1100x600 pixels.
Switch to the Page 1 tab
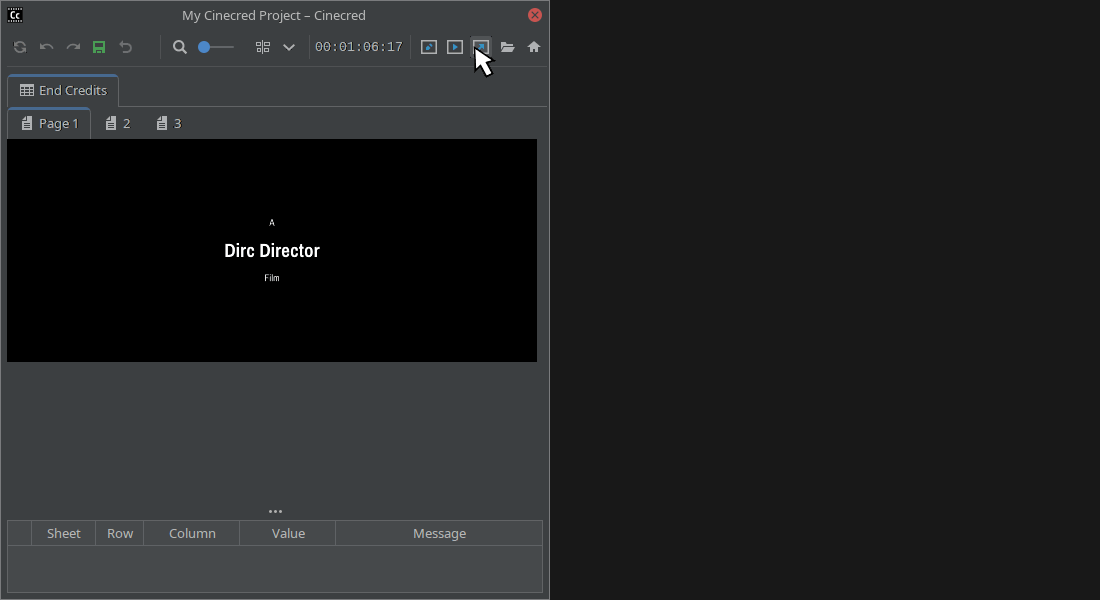[x=49, y=124]
